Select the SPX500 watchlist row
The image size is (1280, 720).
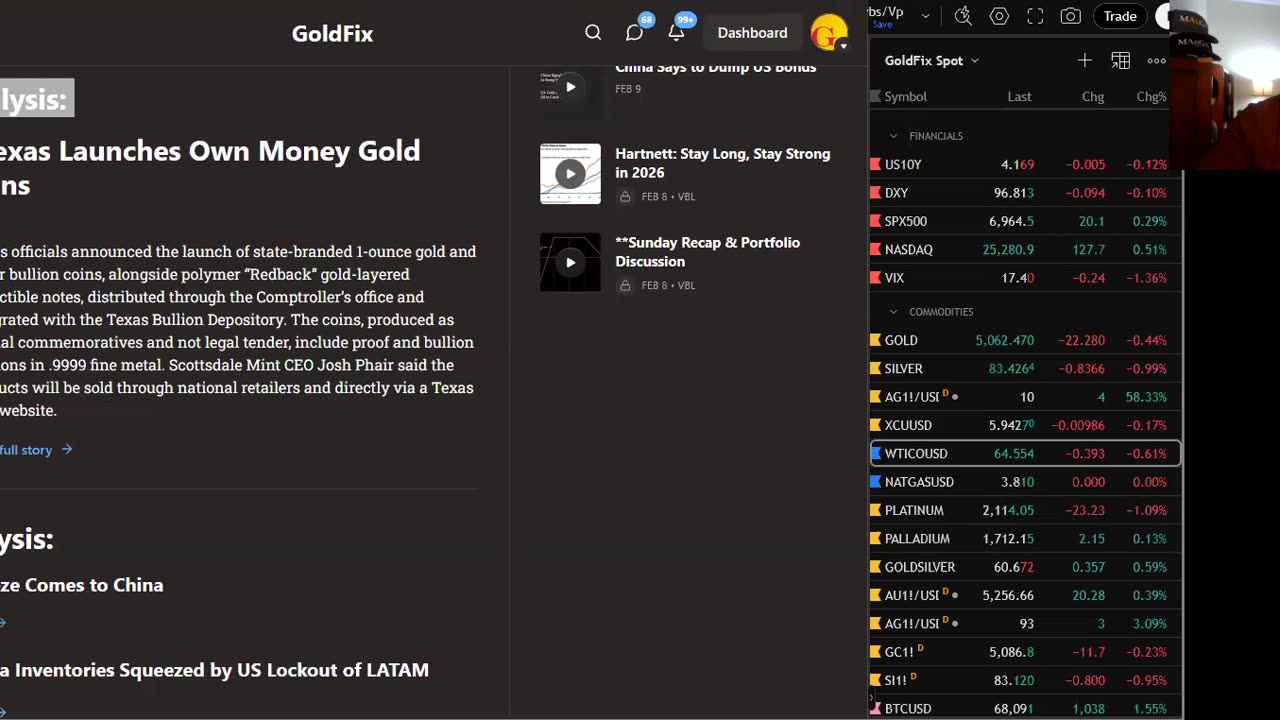pyautogui.click(x=1025, y=221)
